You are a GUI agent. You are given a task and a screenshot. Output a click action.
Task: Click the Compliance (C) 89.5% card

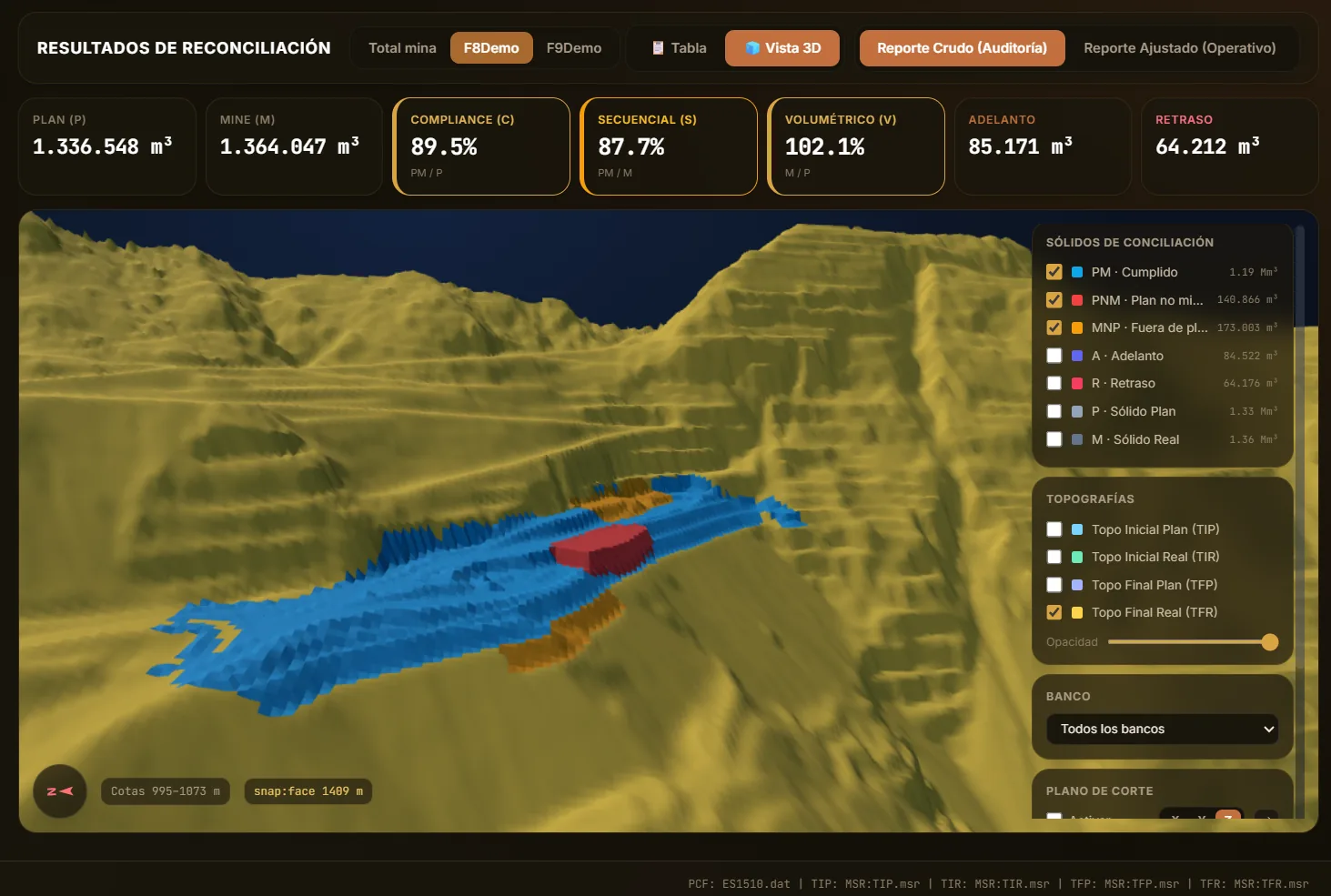coord(481,146)
